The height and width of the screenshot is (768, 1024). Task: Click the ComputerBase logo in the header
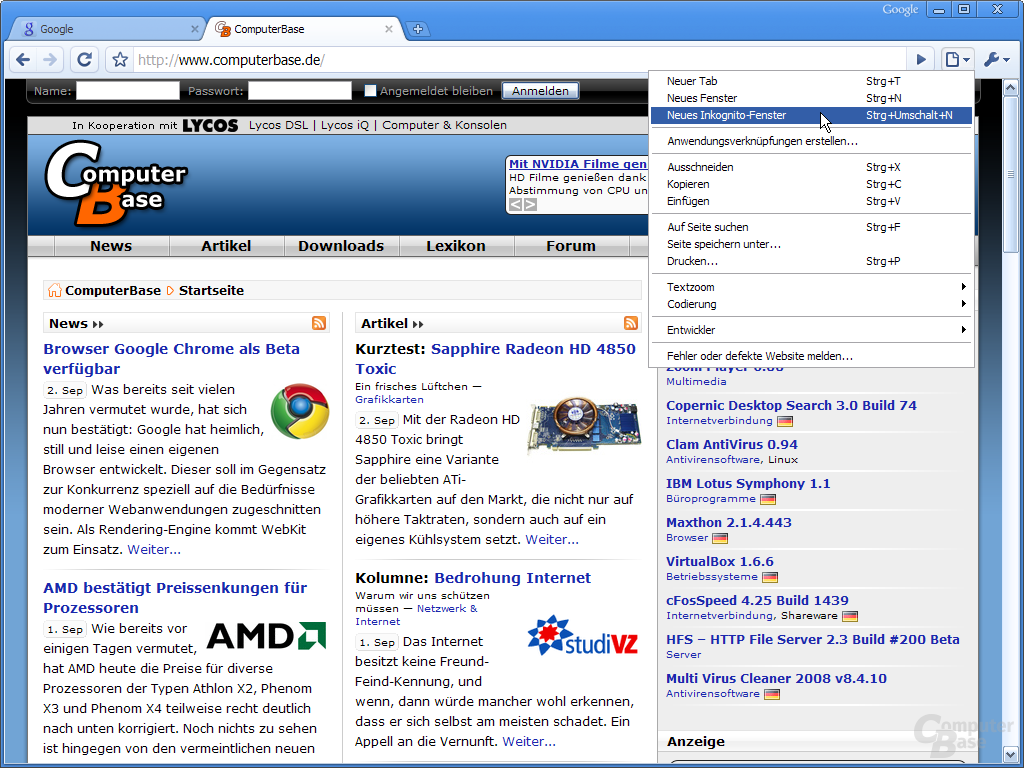(116, 184)
